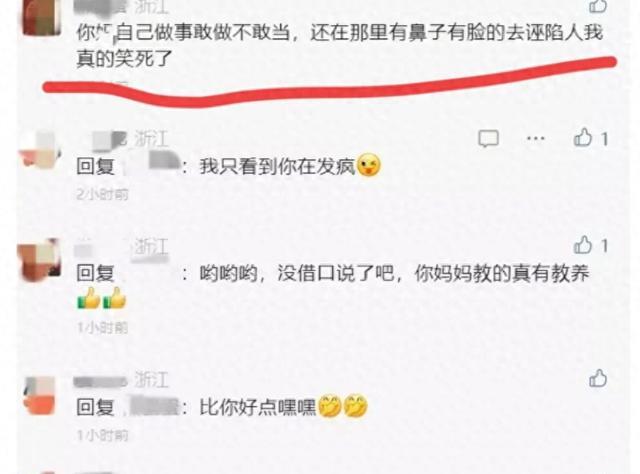Like the "比你好点嘿嘿" comment

598,378
